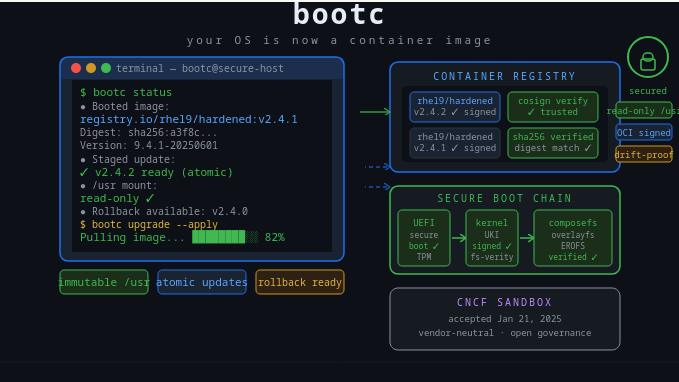Click the yellow terminal minimize dot
The image size is (679, 382).
tap(91, 68)
